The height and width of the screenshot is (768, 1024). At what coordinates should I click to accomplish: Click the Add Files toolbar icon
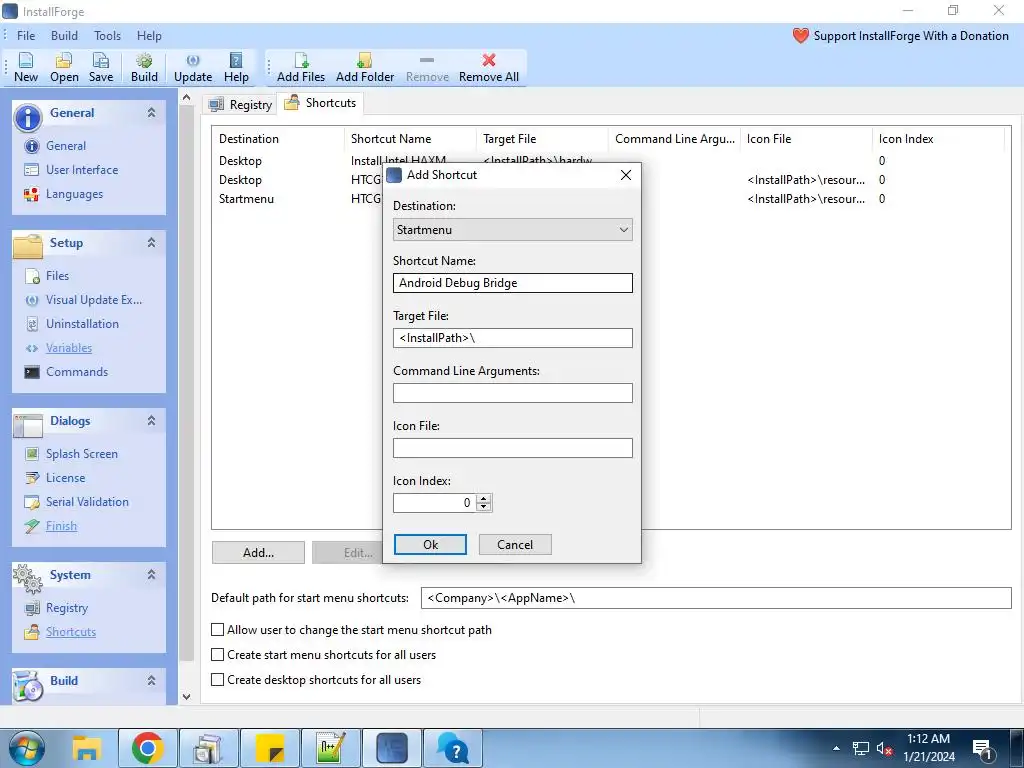pyautogui.click(x=300, y=67)
